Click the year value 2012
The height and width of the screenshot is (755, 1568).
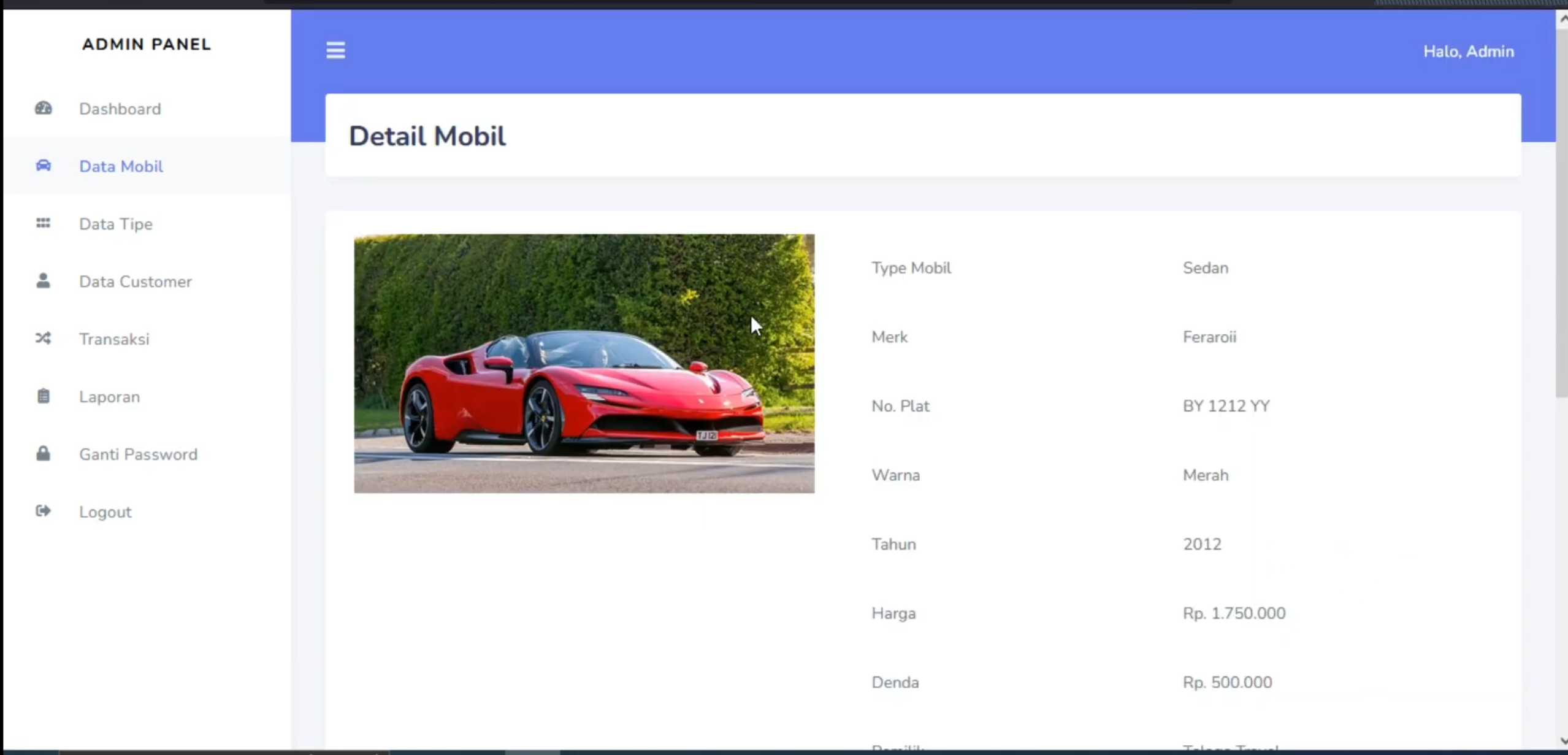pyautogui.click(x=1202, y=544)
